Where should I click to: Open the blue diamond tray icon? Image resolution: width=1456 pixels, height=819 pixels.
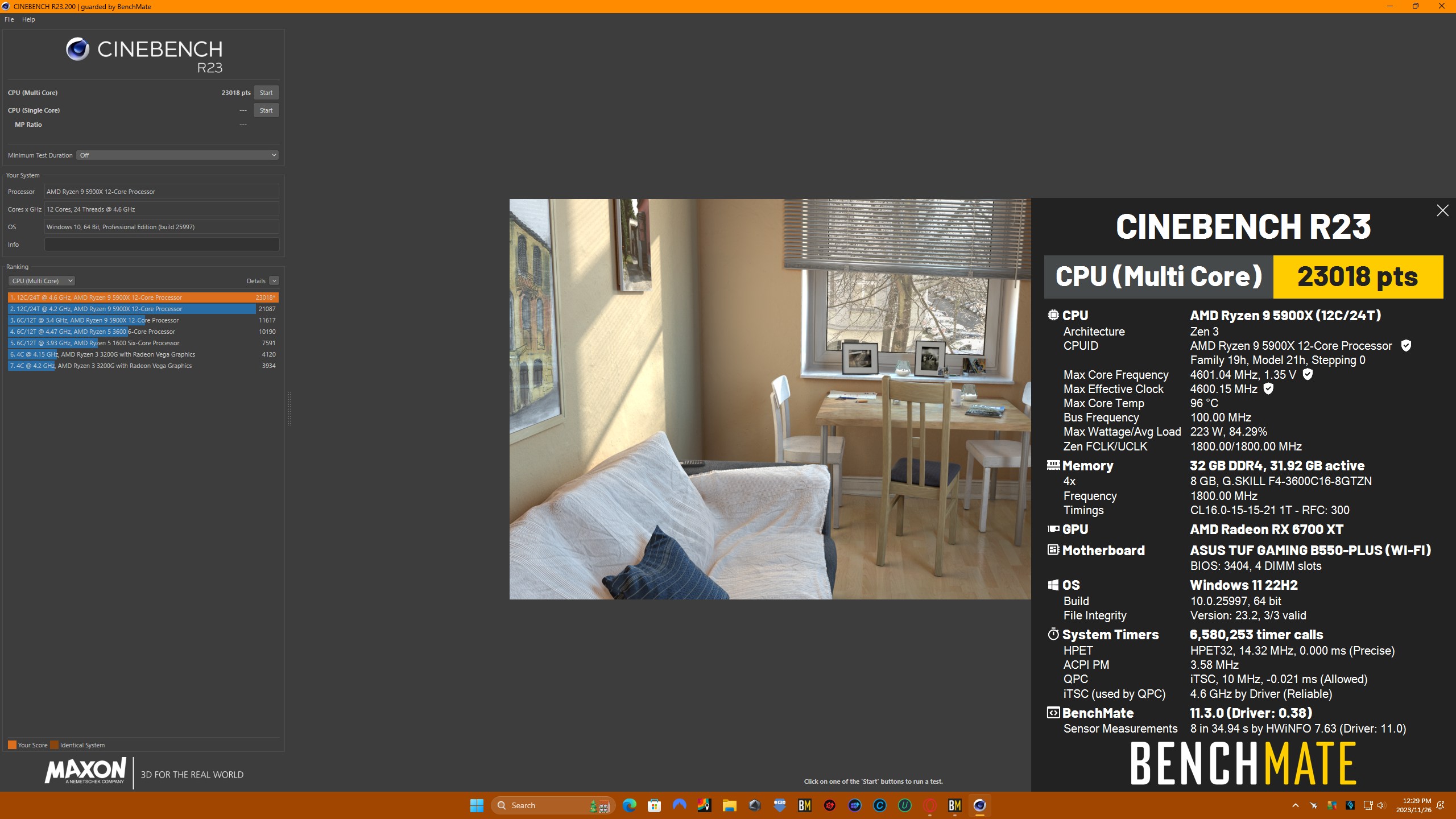coord(1350,805)
